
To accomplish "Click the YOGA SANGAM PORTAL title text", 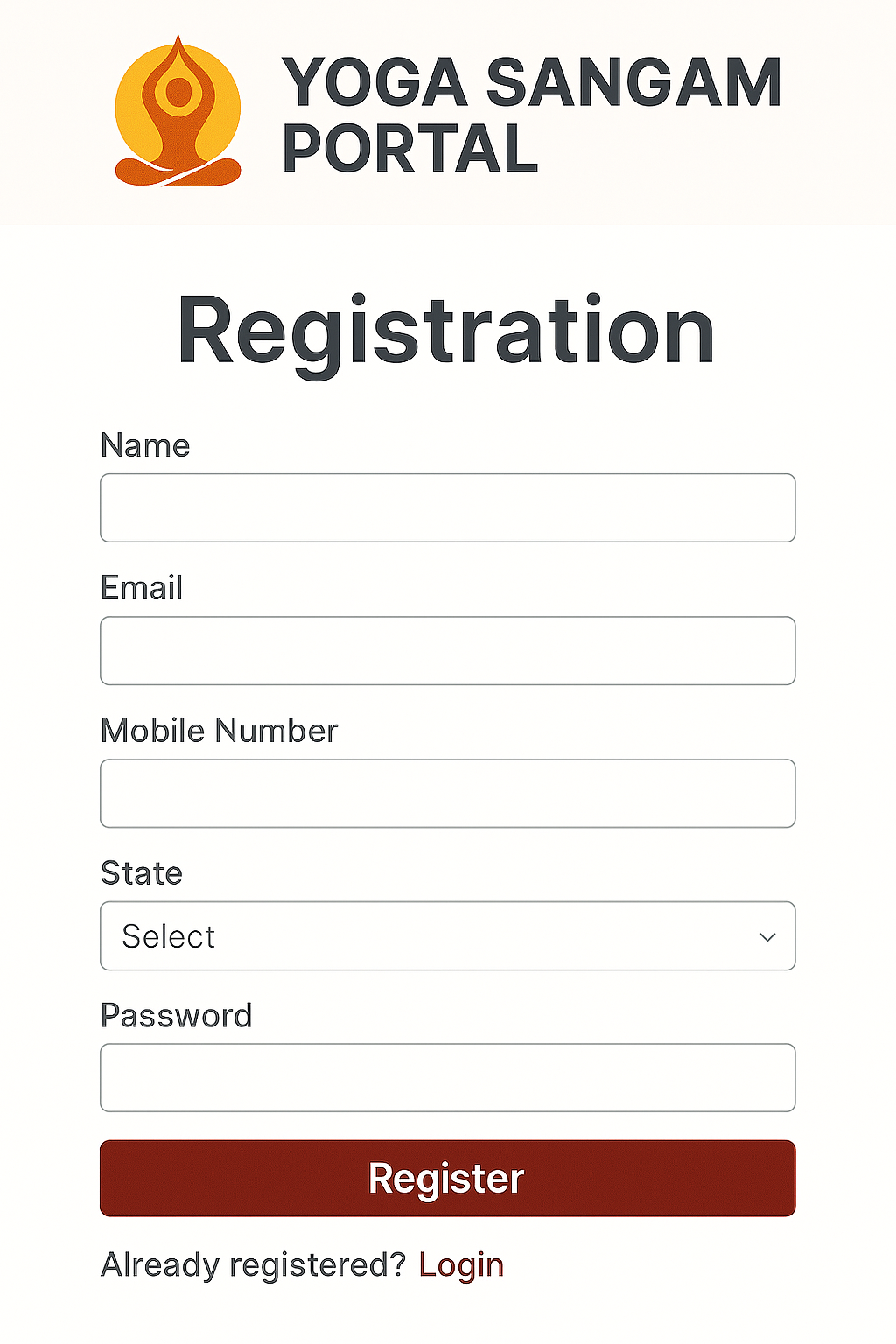I will [x=530, y=115].
